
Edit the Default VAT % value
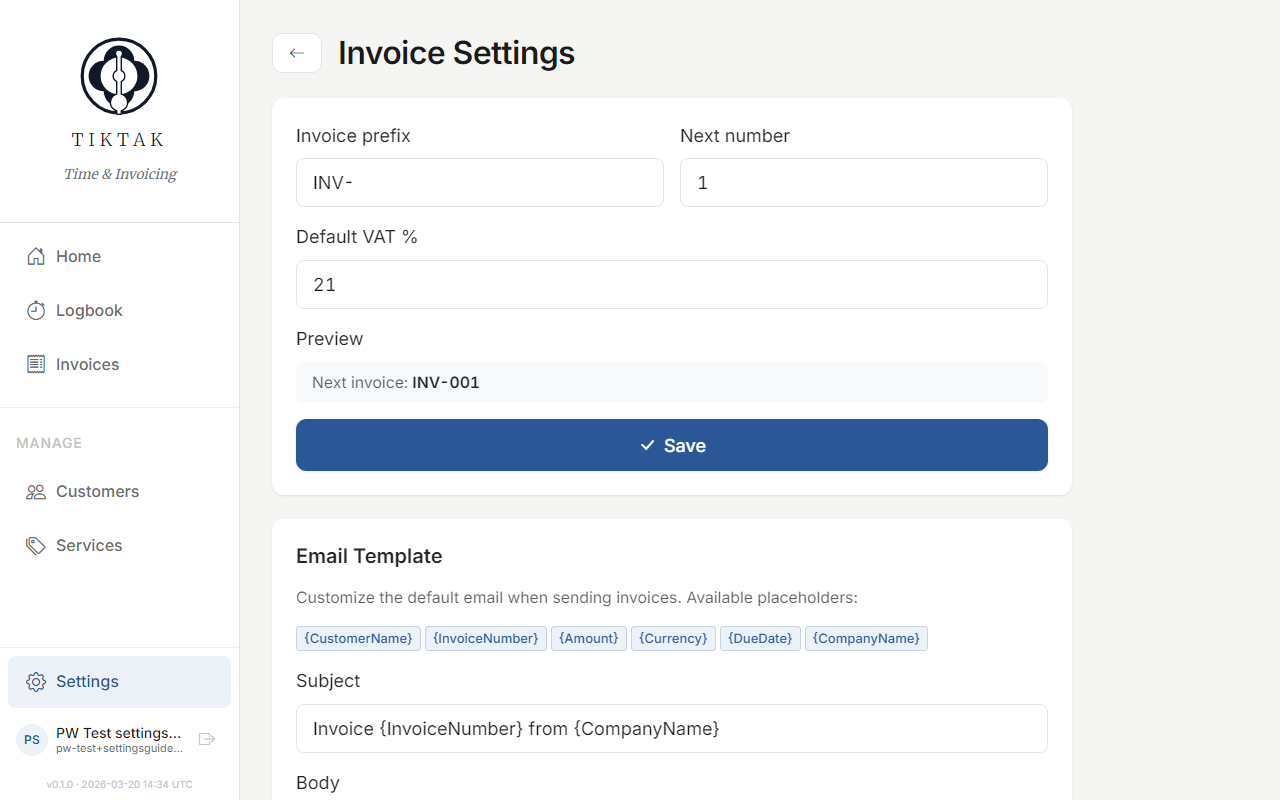click(x=671, y=284)
